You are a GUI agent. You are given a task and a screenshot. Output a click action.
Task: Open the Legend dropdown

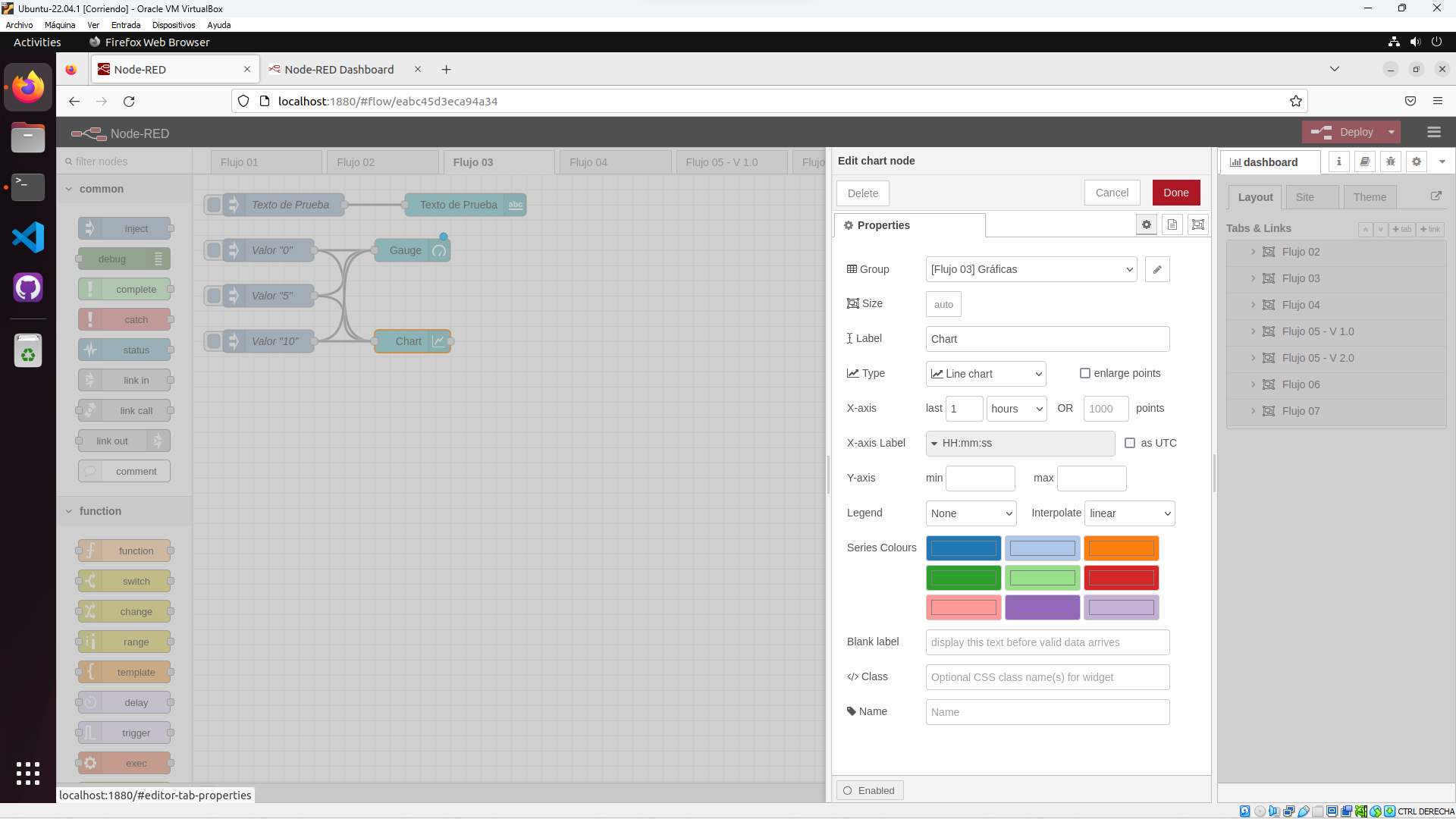[971, 513]
